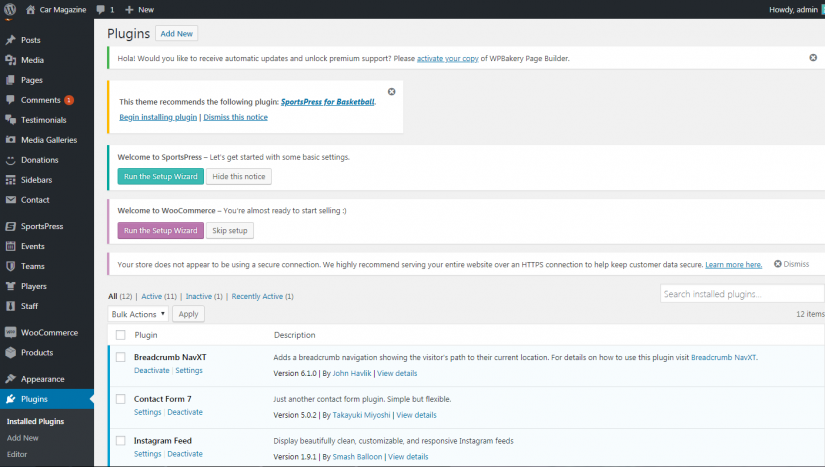Check the Contact Form 7 plugin checkbox
Screen dimensions: 825x467
120,399
